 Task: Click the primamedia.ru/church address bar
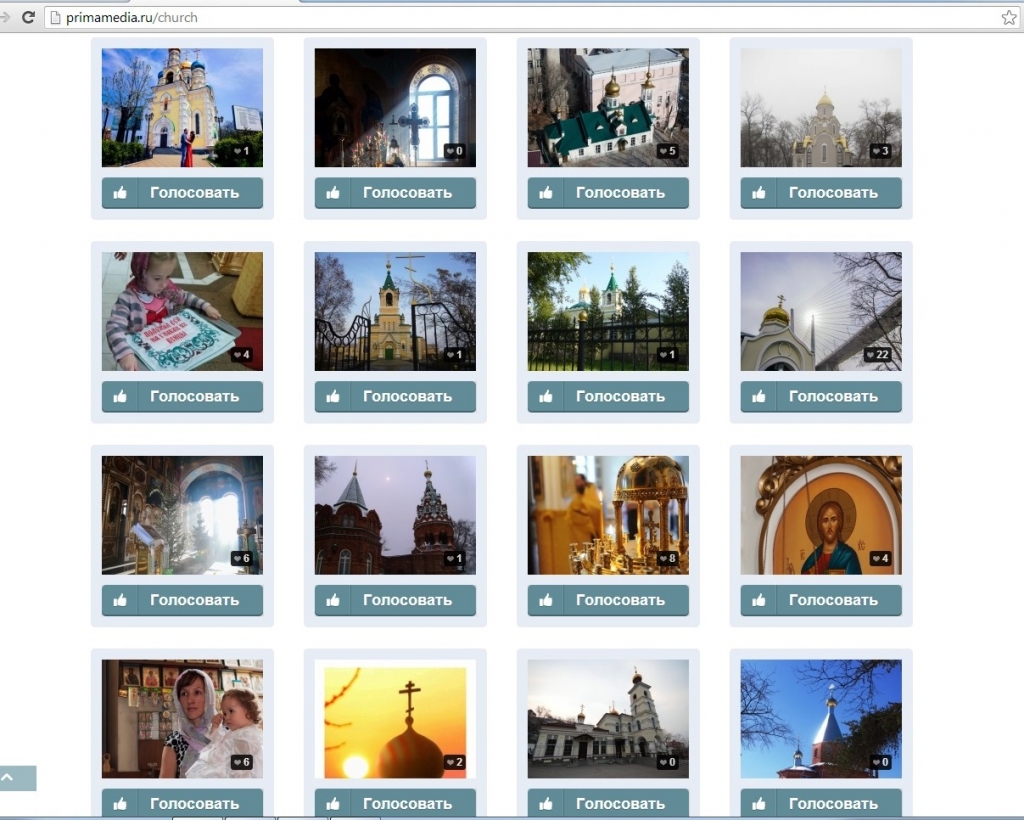(x=500, y=17)
